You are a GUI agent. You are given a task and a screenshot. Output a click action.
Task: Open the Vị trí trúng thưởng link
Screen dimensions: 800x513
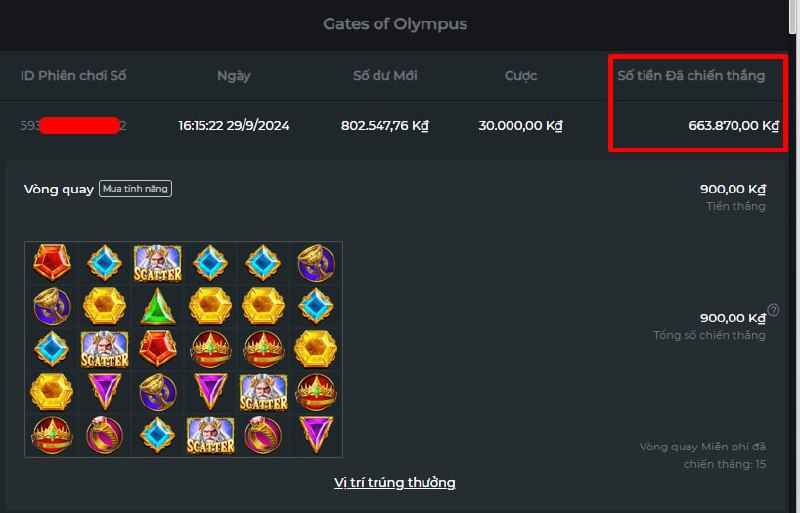point(395,482)
